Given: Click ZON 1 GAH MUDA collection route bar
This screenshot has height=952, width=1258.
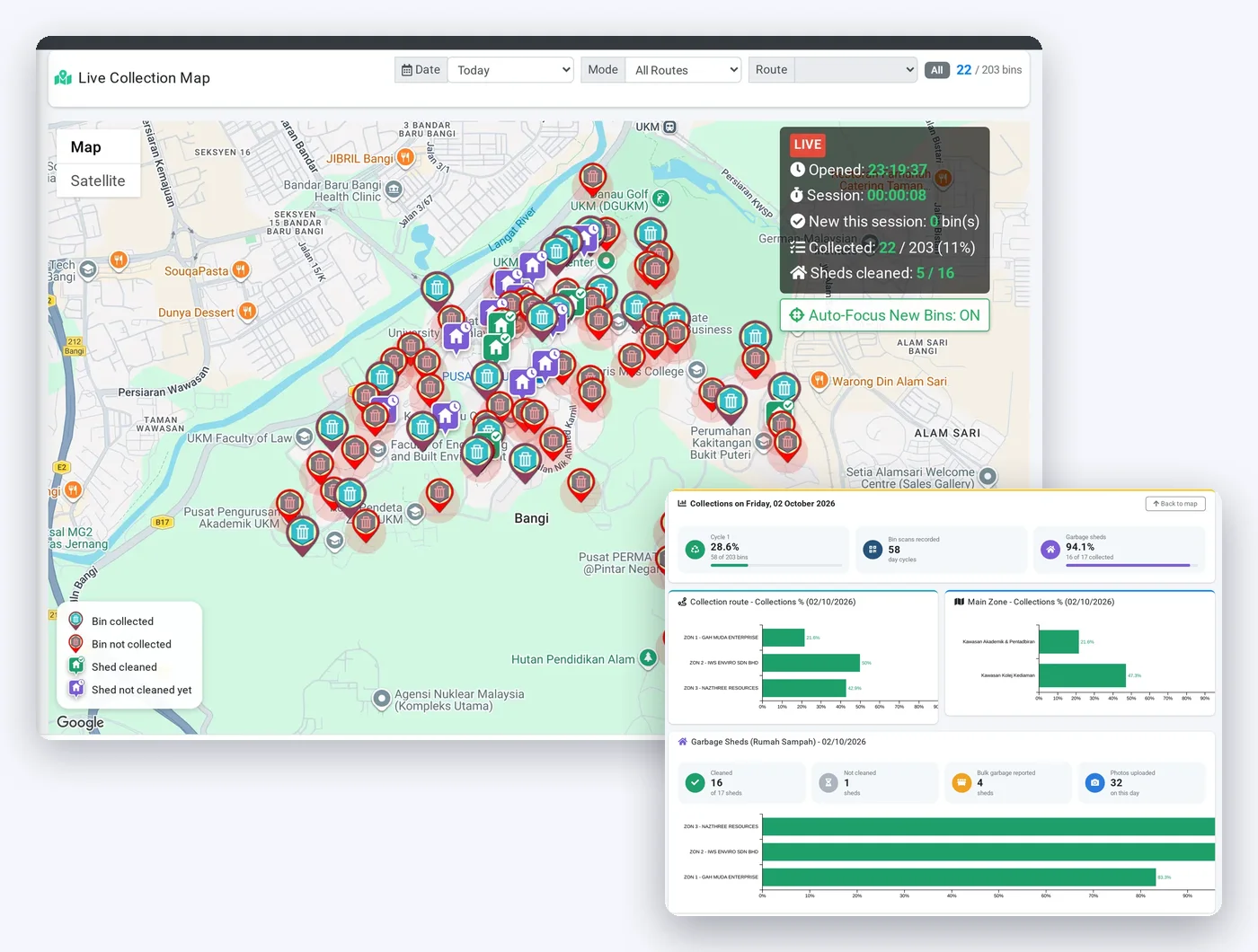Looking at the screenshot, I should tap(783, 638).
